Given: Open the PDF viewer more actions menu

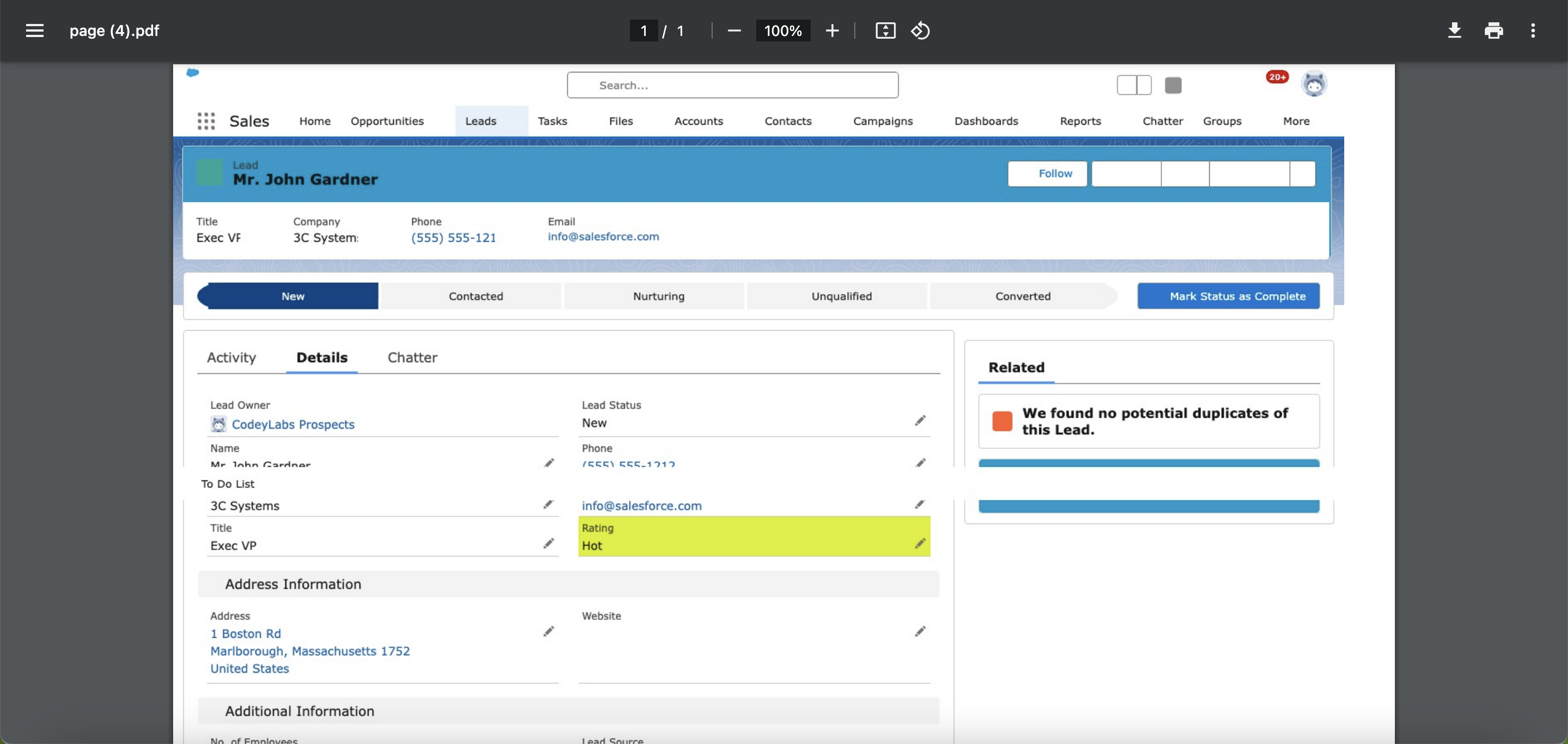Looking at the screenshot, I should (x=1533, y=31).
